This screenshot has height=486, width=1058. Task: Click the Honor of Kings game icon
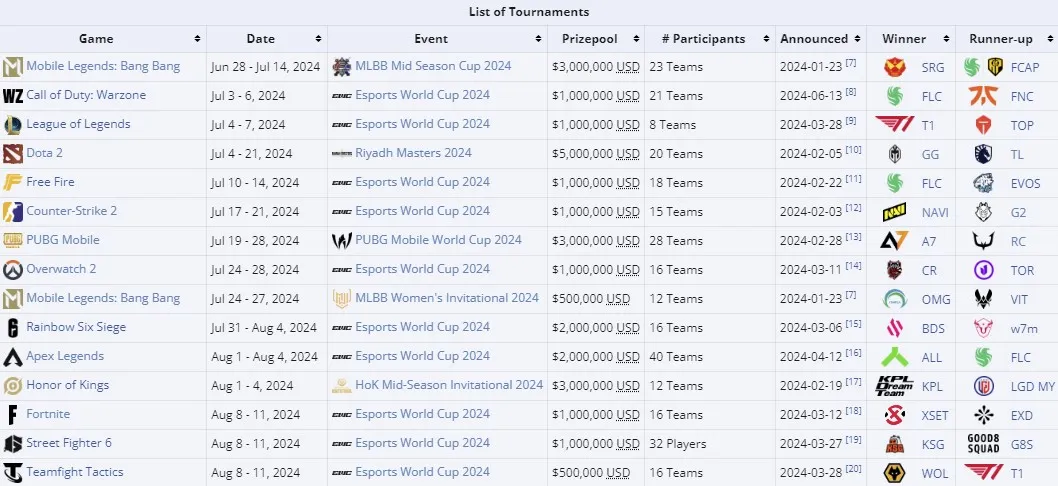pos(13,385)
